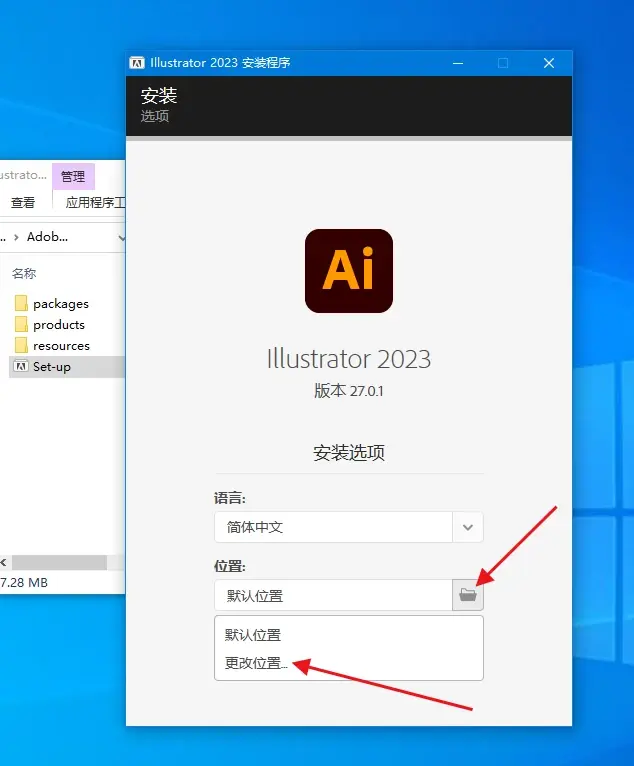
Task: Click the Set-up application icon
Action: (x=21, y=366)
